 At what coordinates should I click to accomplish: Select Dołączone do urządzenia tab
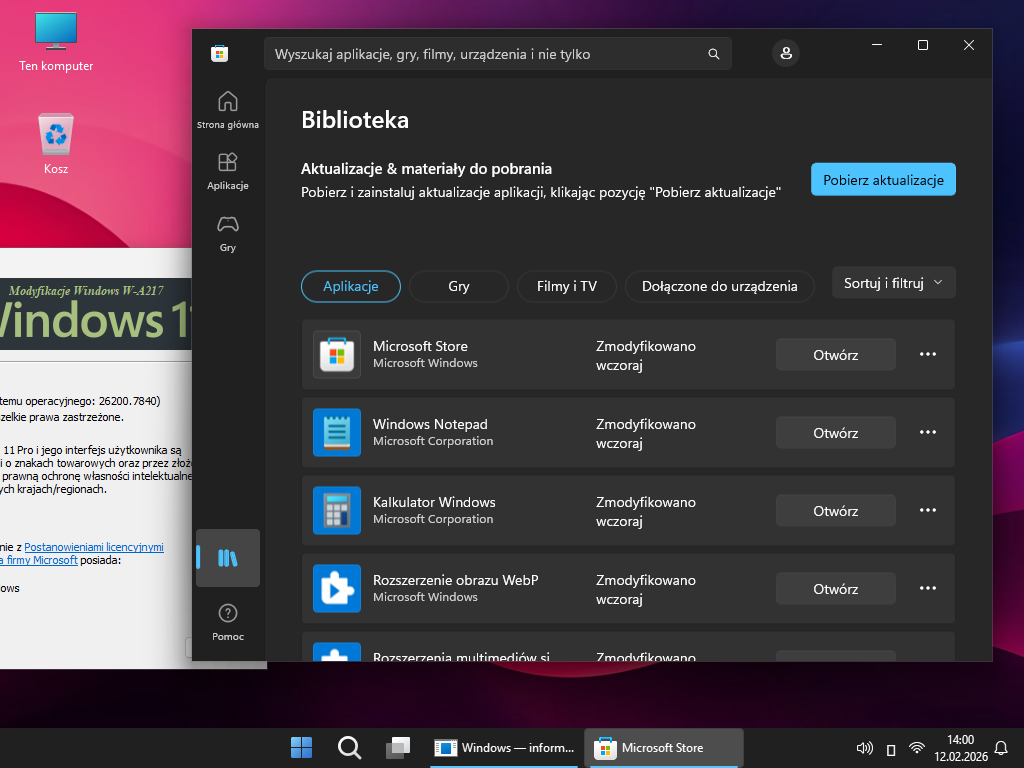click(x=719, y=286)
